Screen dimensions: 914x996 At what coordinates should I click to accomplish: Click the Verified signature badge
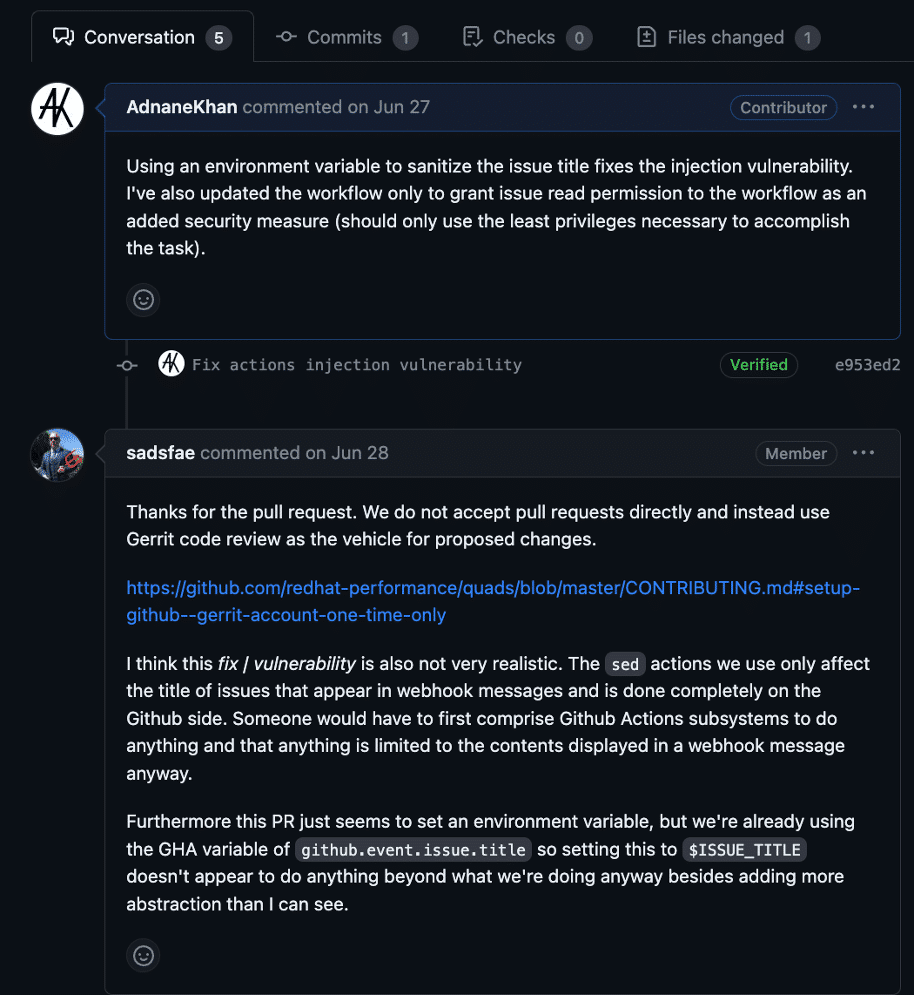click(x=758, y=364)
